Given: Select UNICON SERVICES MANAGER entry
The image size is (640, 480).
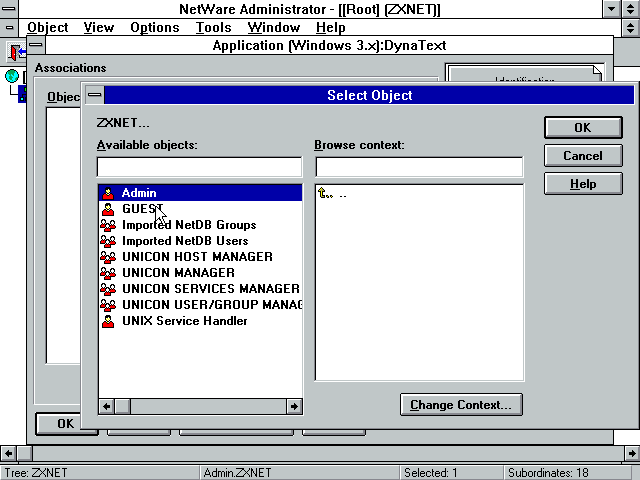Looking at the screenshot, I should [200, 288].
